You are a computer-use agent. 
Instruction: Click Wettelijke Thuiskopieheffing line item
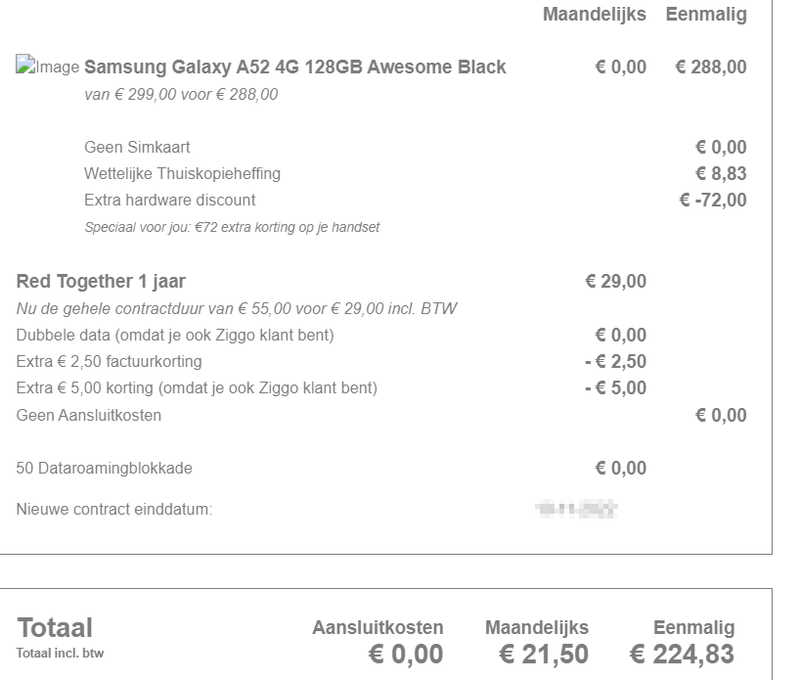(x=182, y=174)
